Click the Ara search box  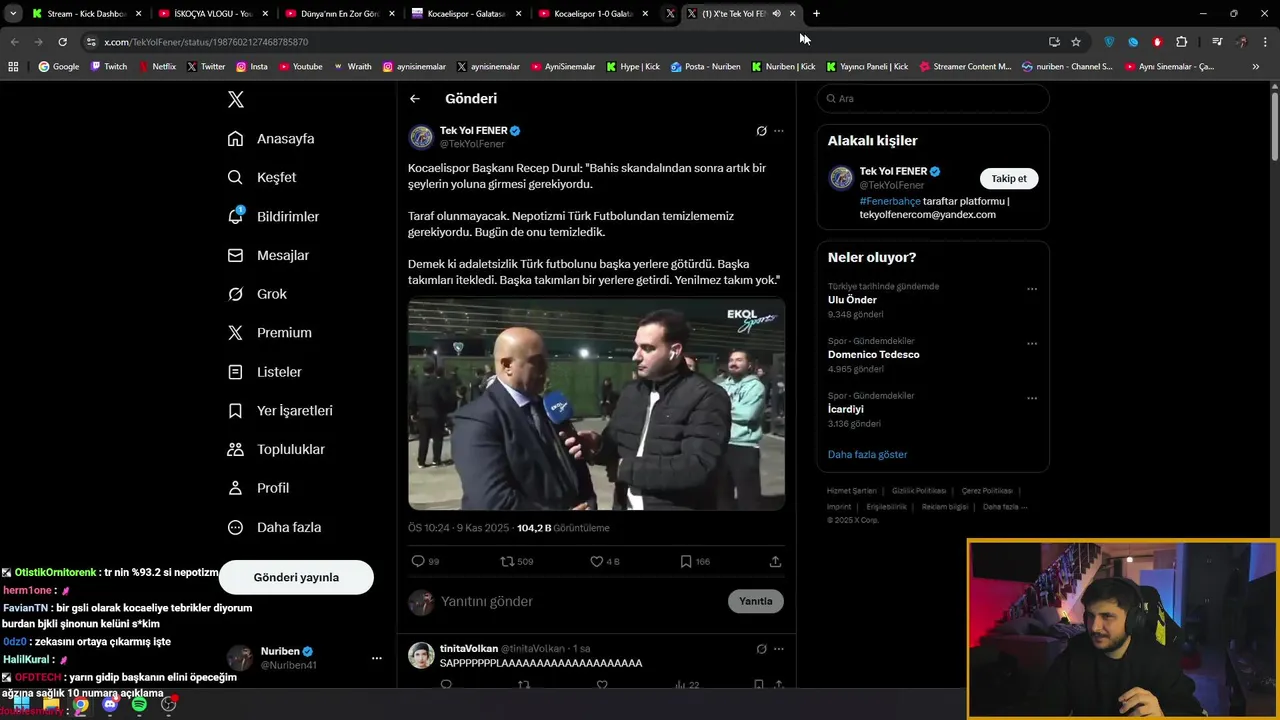point(933,99)
